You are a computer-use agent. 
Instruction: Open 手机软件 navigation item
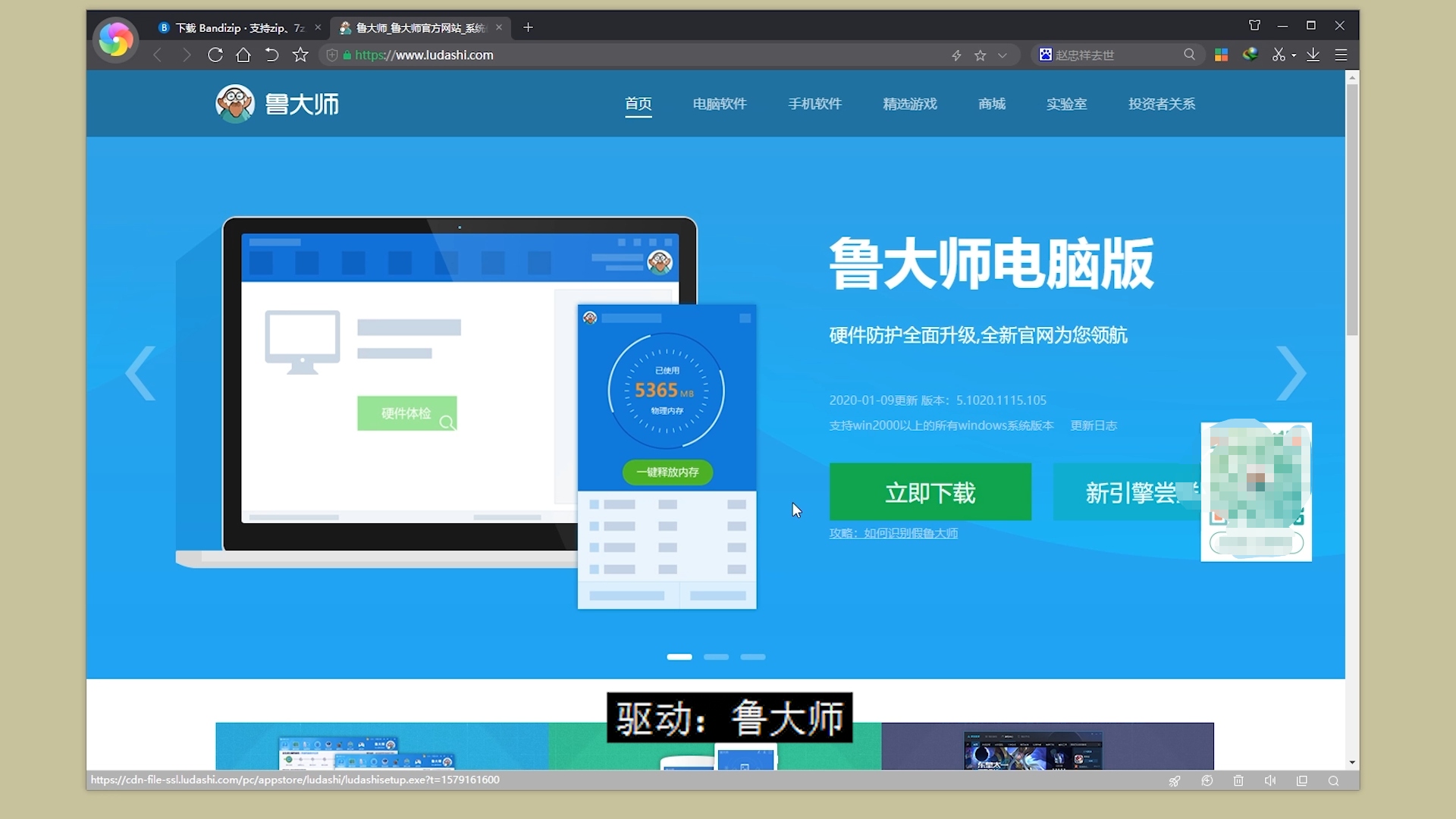814,104
